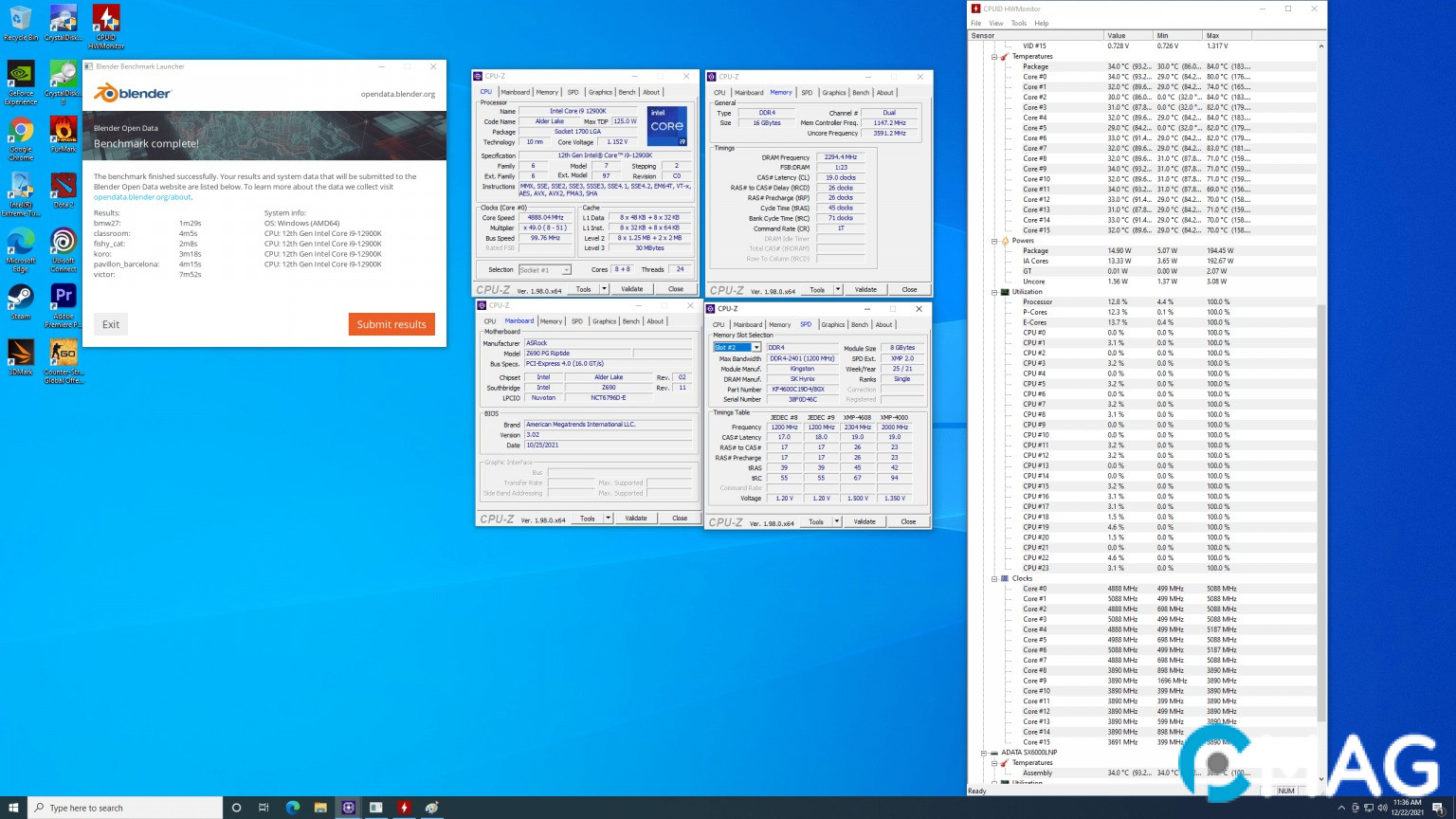Click the Windows taskbar search box
1456x819 pixels.
click(x=123, y=808)
